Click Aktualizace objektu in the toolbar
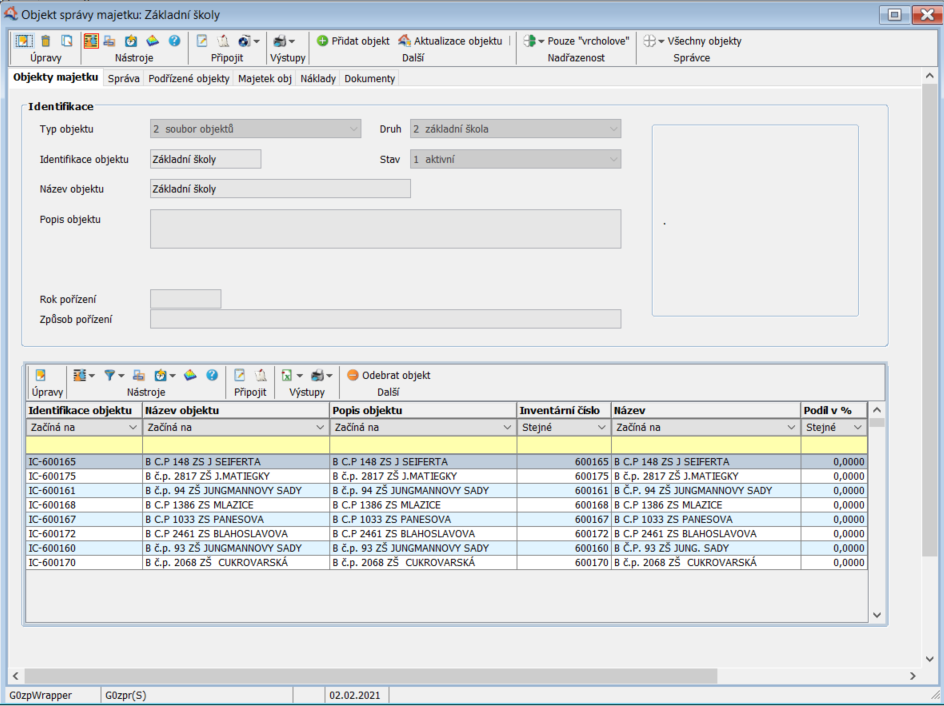The height and width of the screenshot is (706, 944). (x=450, y=41)
